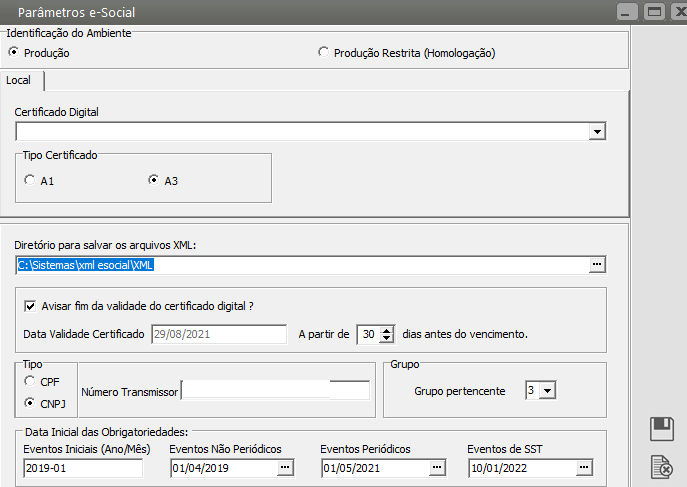Minimize the Parâmetros e-Social window
This screenshot has height=487, width=687.
(628, 12)
